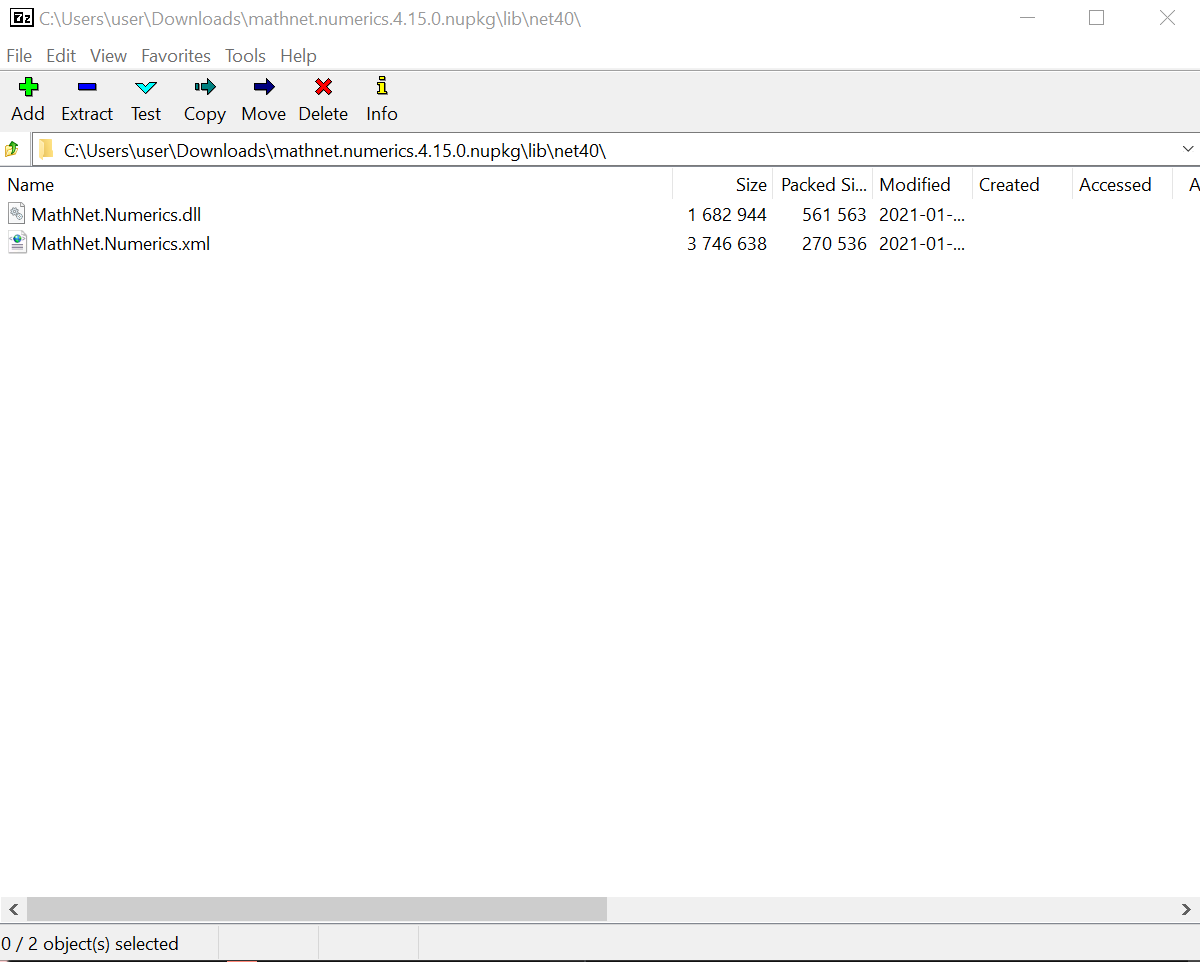Click folder icon in address bar
The image size is (1200, 962).
point(46,150)
